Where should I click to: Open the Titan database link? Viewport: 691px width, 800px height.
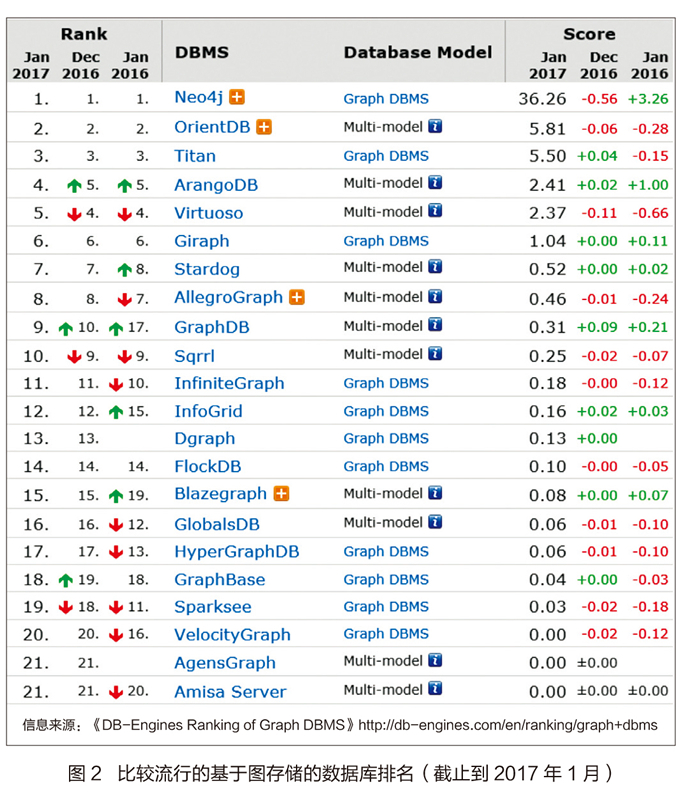coord(195,156)
